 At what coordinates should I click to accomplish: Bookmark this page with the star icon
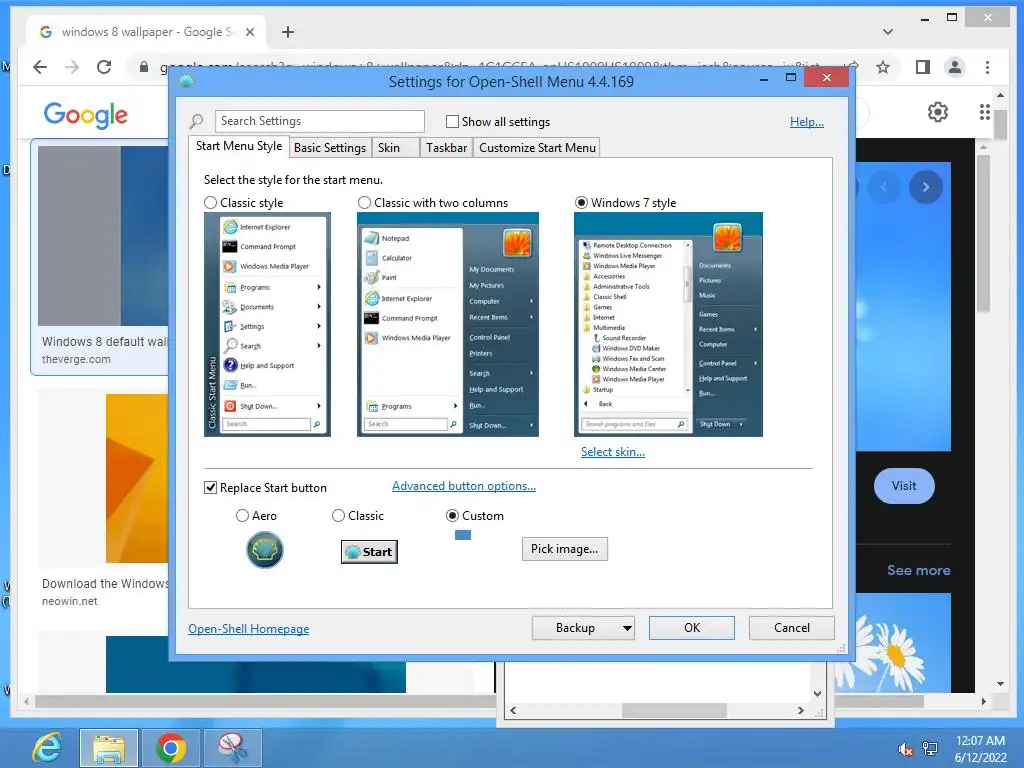click(x=883, y=67)
